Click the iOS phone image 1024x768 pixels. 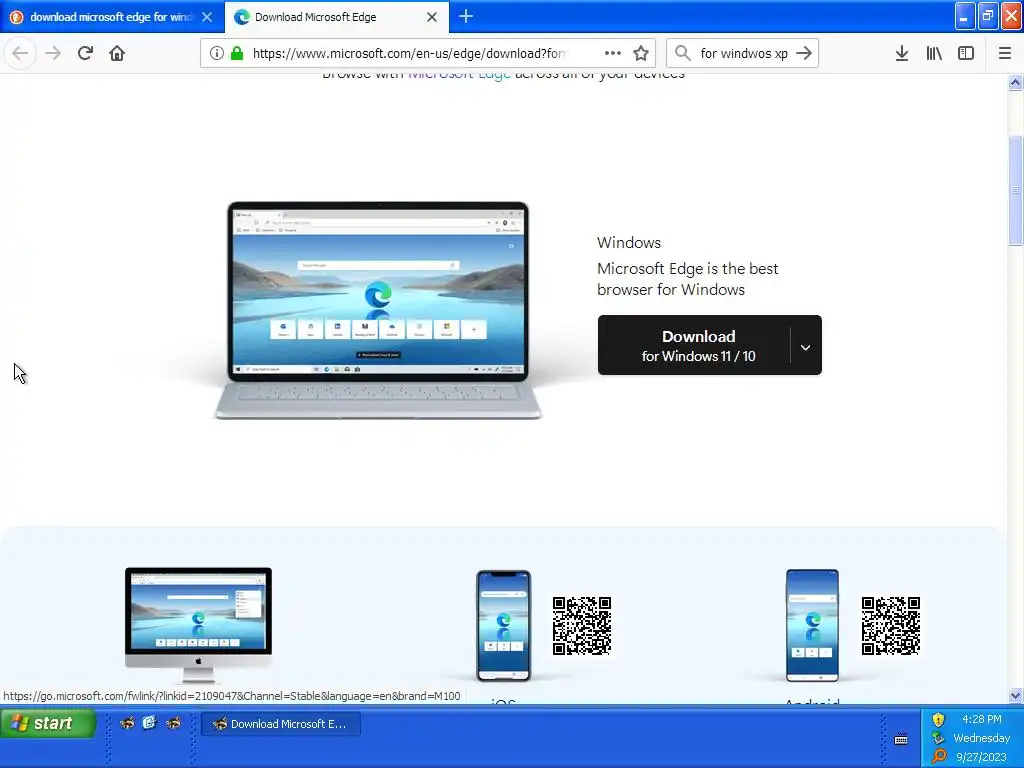click(x=503, y=626)
